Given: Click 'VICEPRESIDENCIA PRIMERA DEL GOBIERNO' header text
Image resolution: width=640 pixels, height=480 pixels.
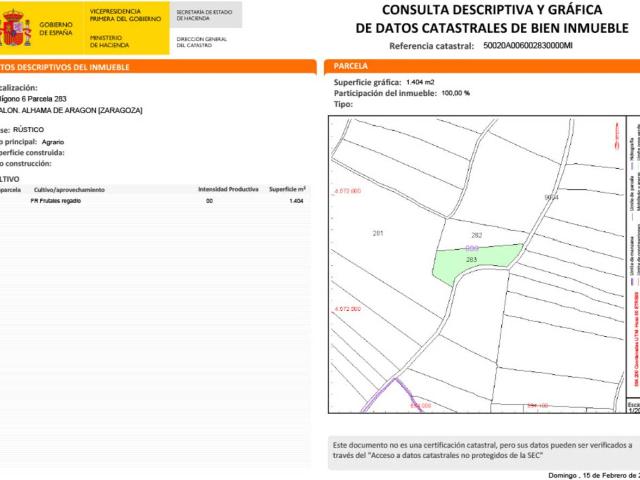Looking at the screenshot, I should (125, 15).
